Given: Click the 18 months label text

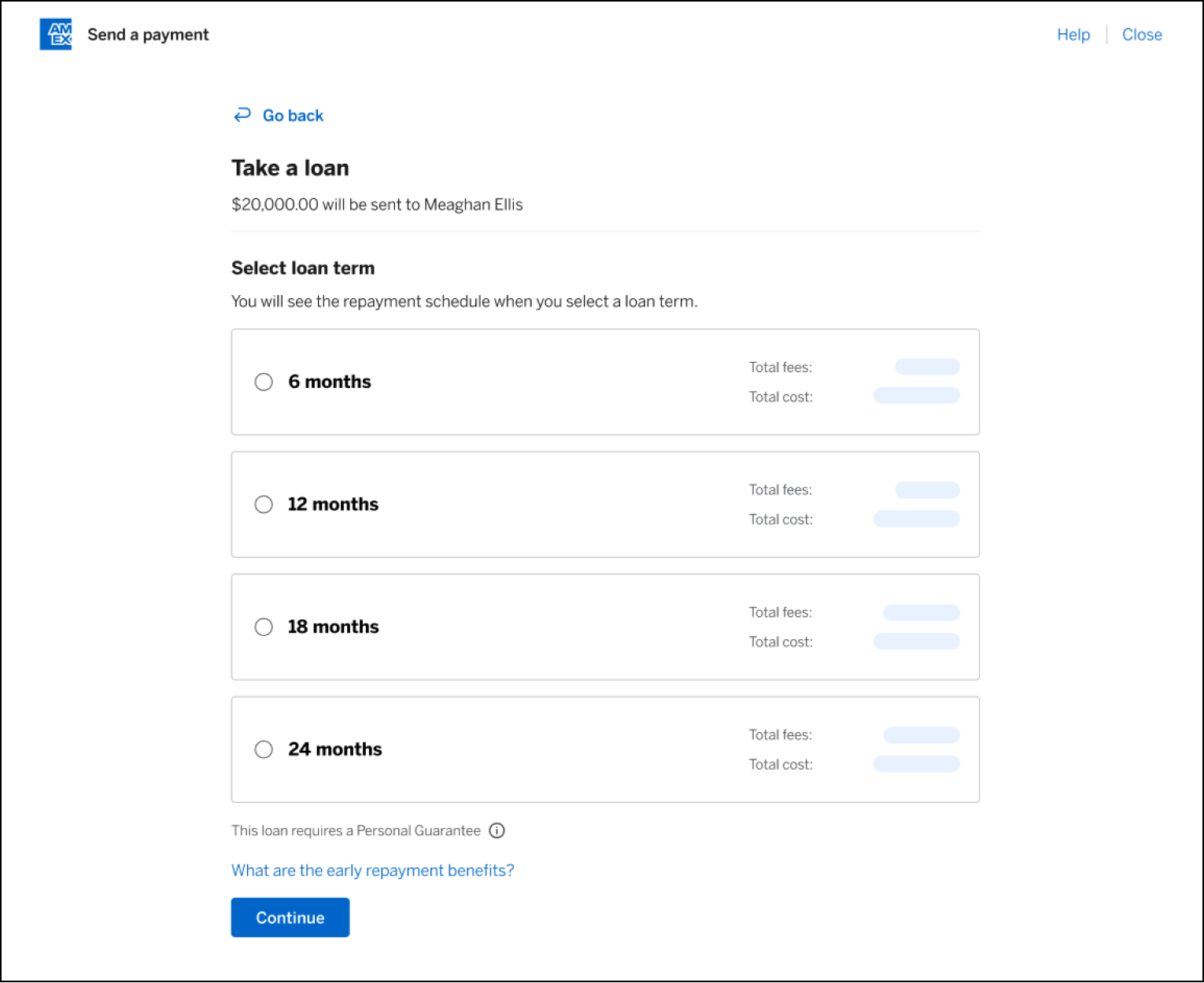Looking at the screenshot, I should pyautogui.click(x=333, y=627).
